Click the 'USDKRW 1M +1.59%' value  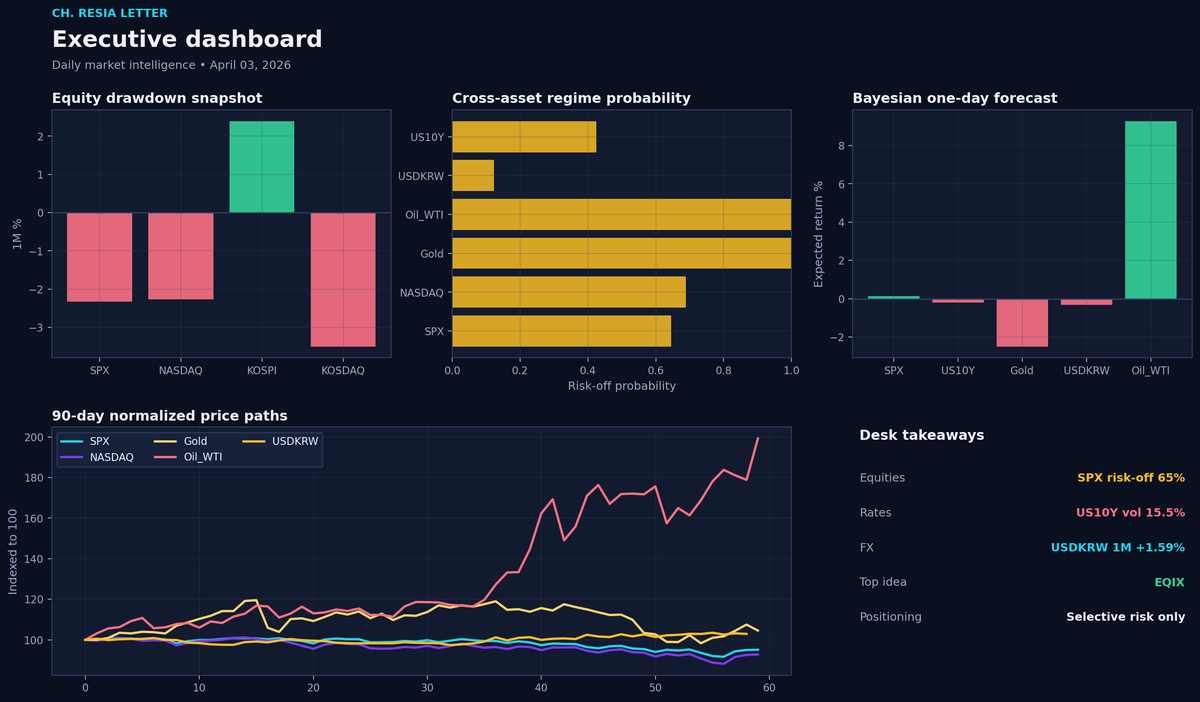pyautogui.click(x=1118, y=548)
